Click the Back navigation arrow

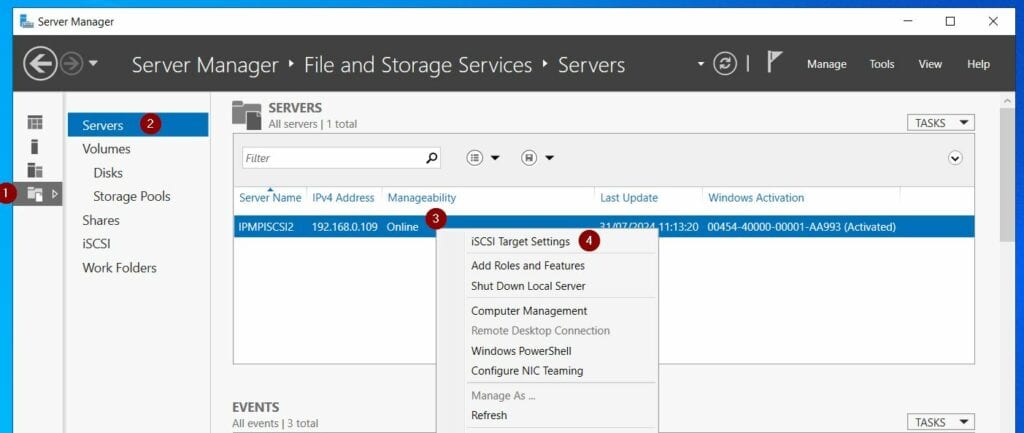tap(40, 64)
